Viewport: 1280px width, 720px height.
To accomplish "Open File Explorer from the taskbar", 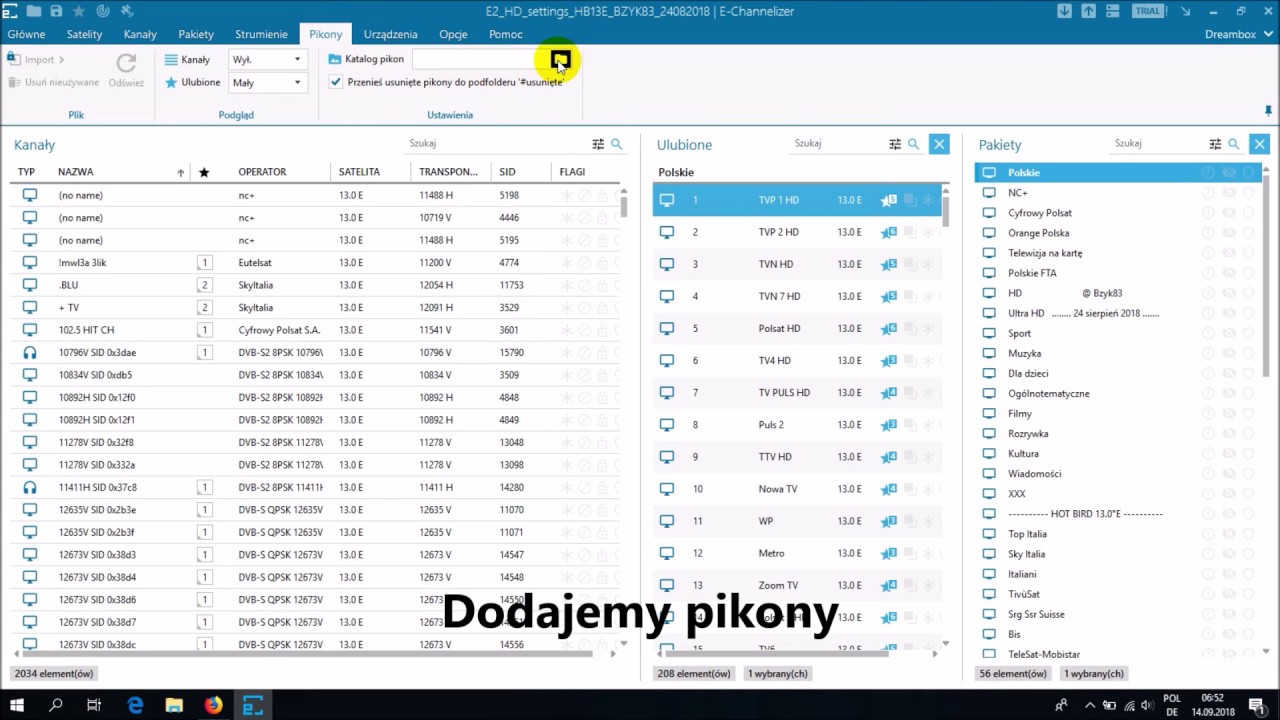I will [x=174, y=705].
